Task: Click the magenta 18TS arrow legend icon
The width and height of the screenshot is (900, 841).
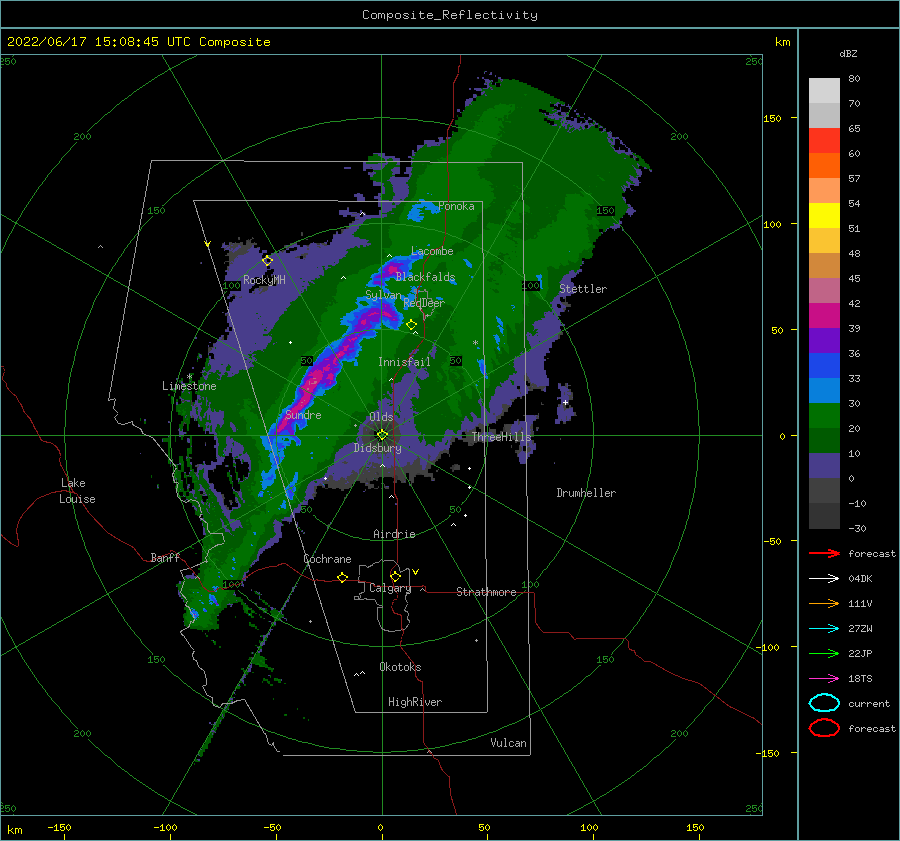Action: click(x=824, y=679)
